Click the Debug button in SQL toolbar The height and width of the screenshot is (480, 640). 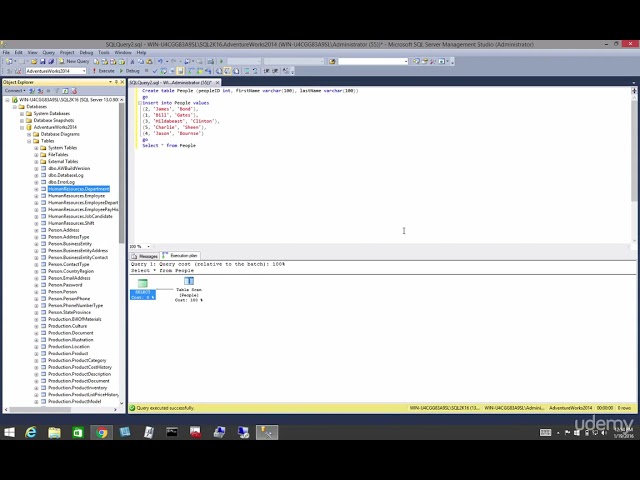(129, 71)
